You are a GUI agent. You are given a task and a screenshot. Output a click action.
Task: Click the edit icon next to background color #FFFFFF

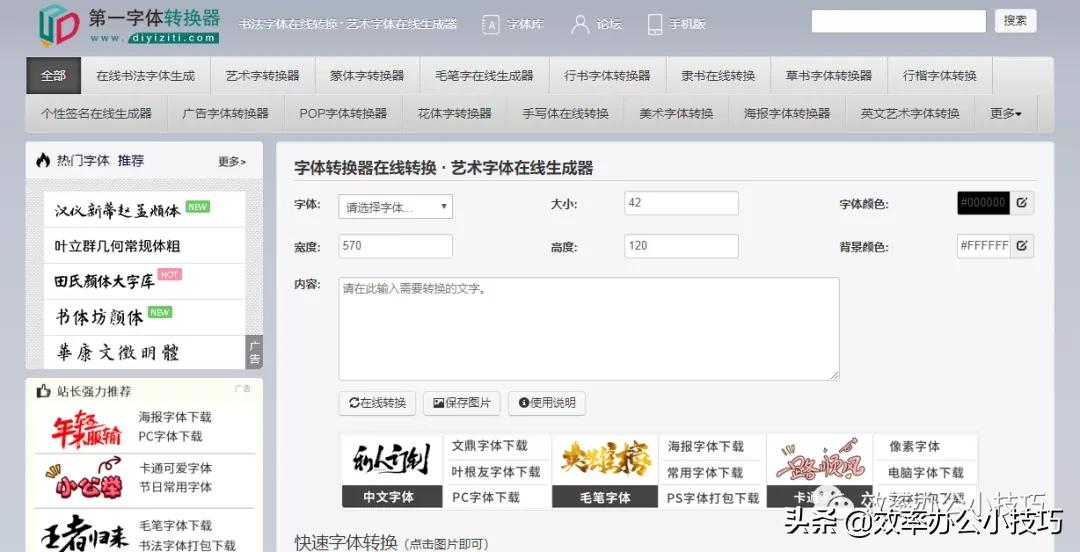click(1021, 245)
